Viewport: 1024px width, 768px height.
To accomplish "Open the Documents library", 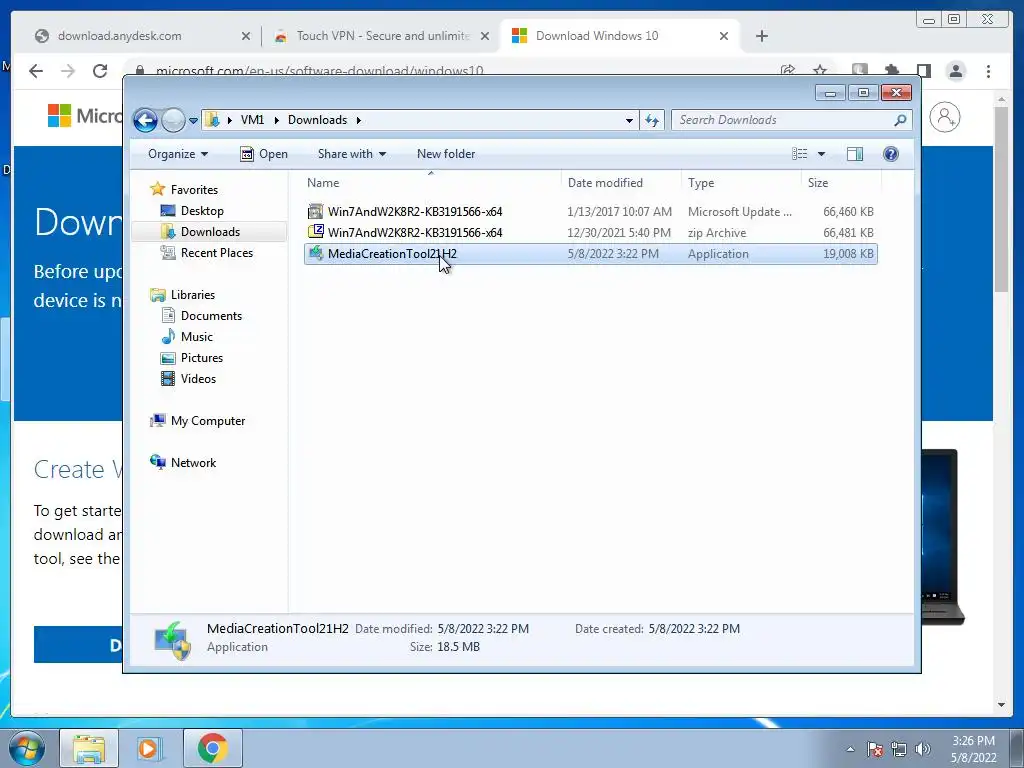I will (x=211, y=315).
